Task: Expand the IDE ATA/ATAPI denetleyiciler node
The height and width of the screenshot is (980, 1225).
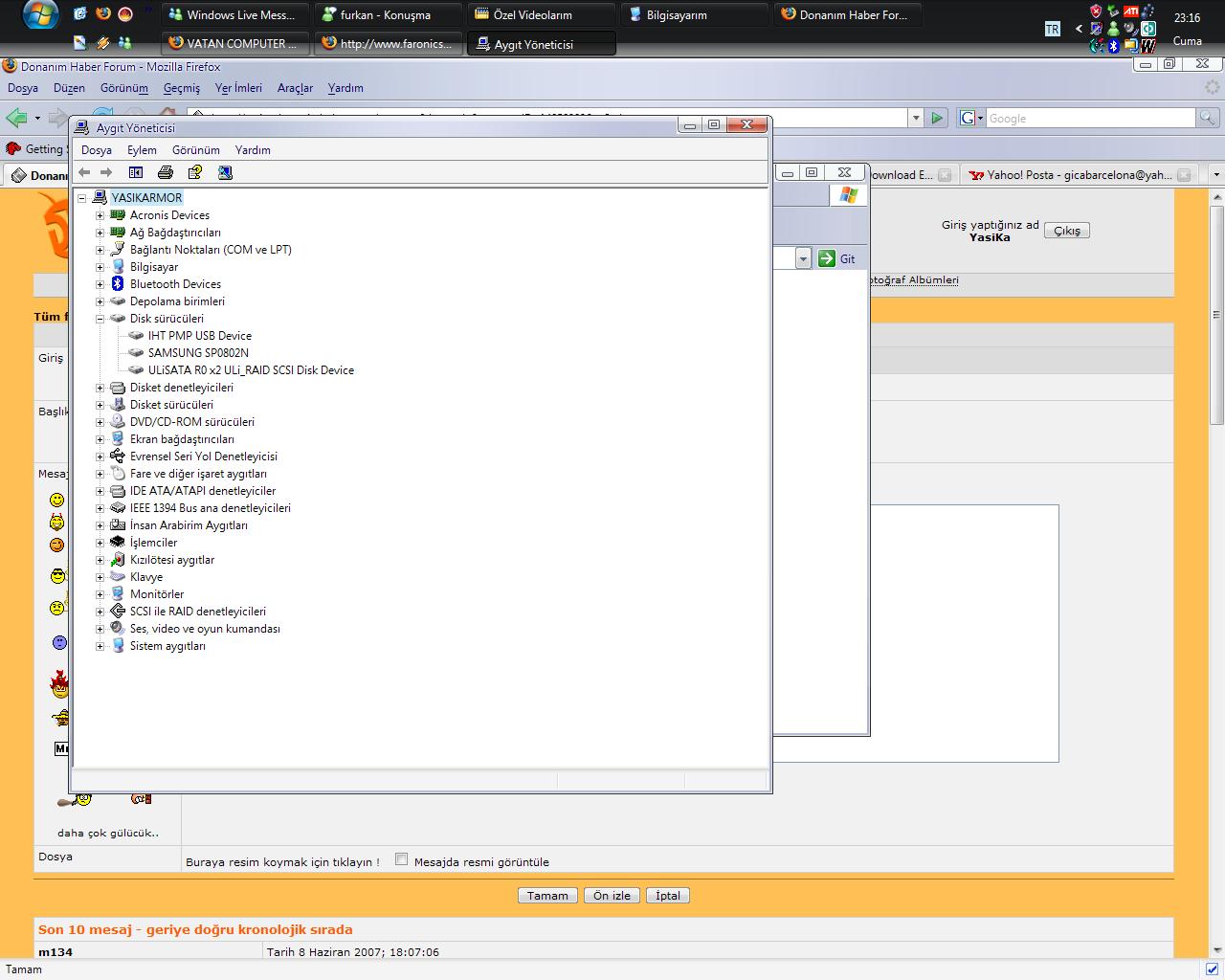Action: click(100, 491)
